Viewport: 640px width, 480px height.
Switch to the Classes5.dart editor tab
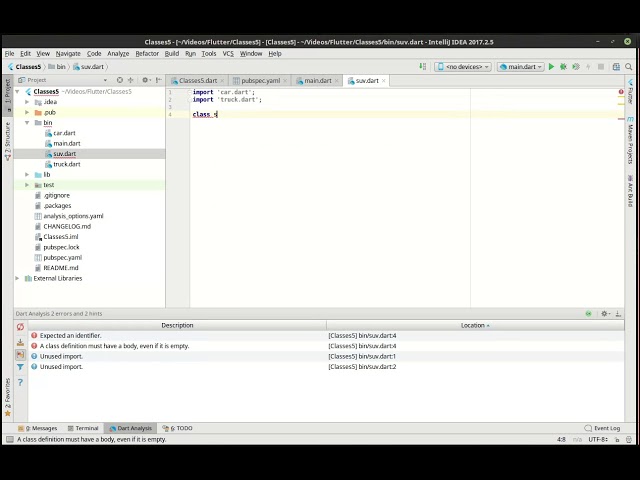click(x=198, y=81)
